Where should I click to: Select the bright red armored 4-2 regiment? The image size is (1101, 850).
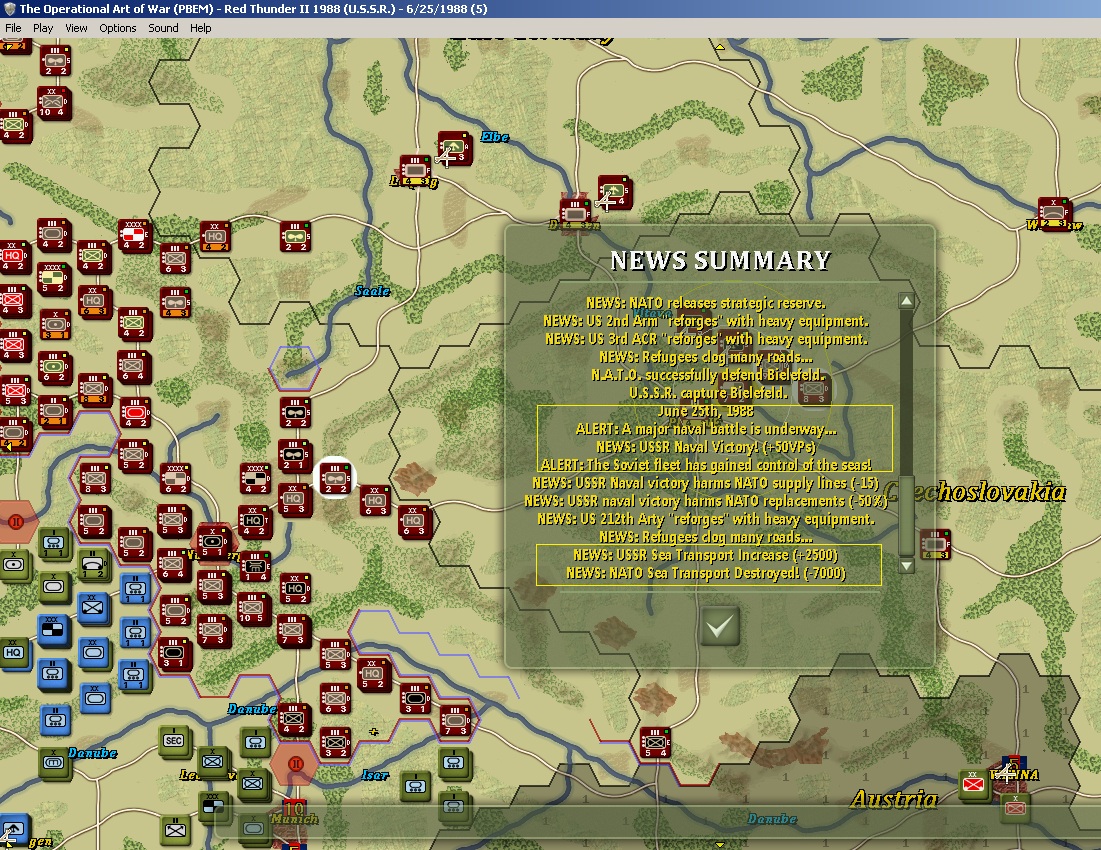click(x=135, y=413)
